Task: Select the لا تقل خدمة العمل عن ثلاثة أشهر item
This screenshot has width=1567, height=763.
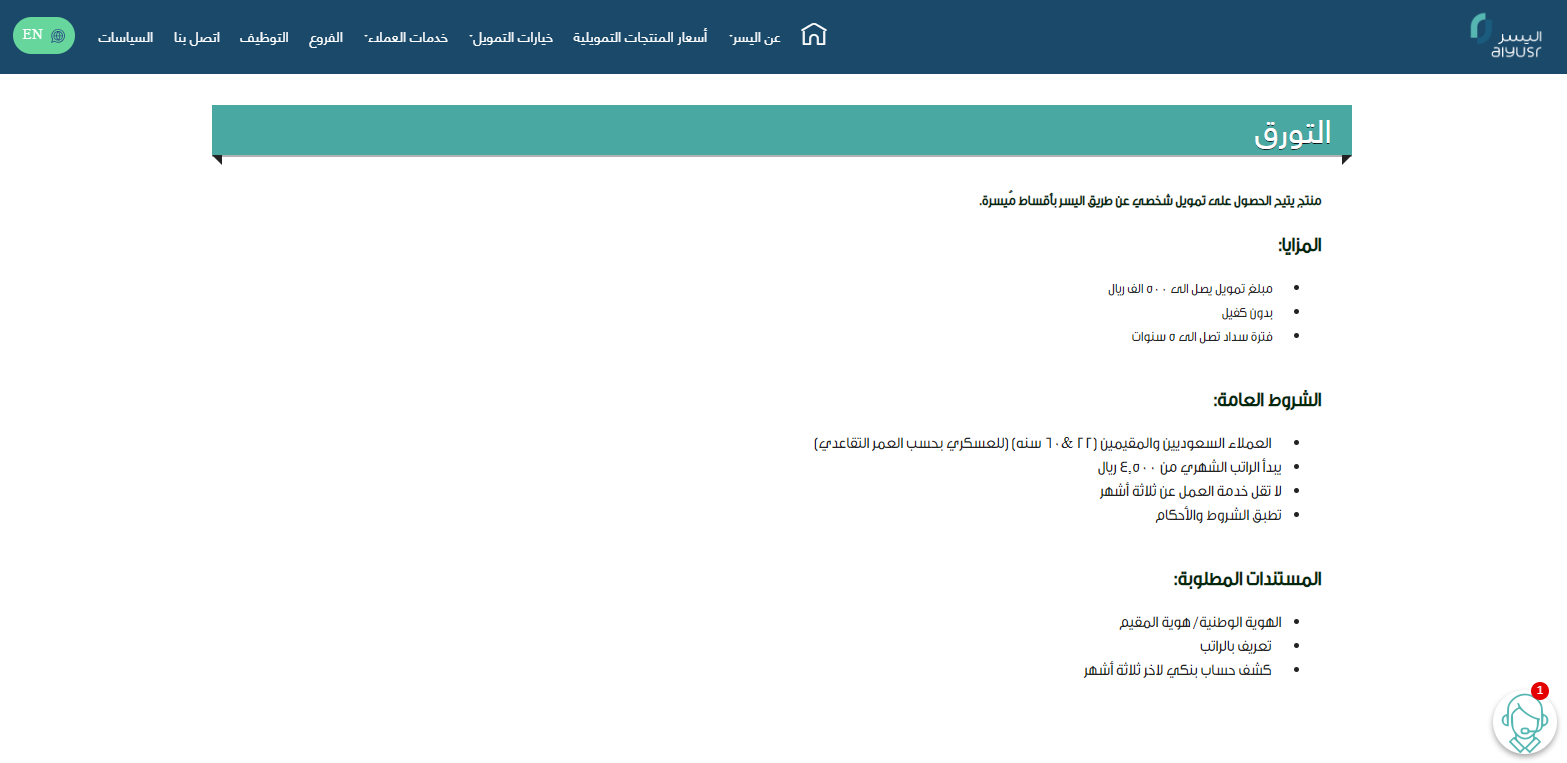Action: pos(1190,491)
